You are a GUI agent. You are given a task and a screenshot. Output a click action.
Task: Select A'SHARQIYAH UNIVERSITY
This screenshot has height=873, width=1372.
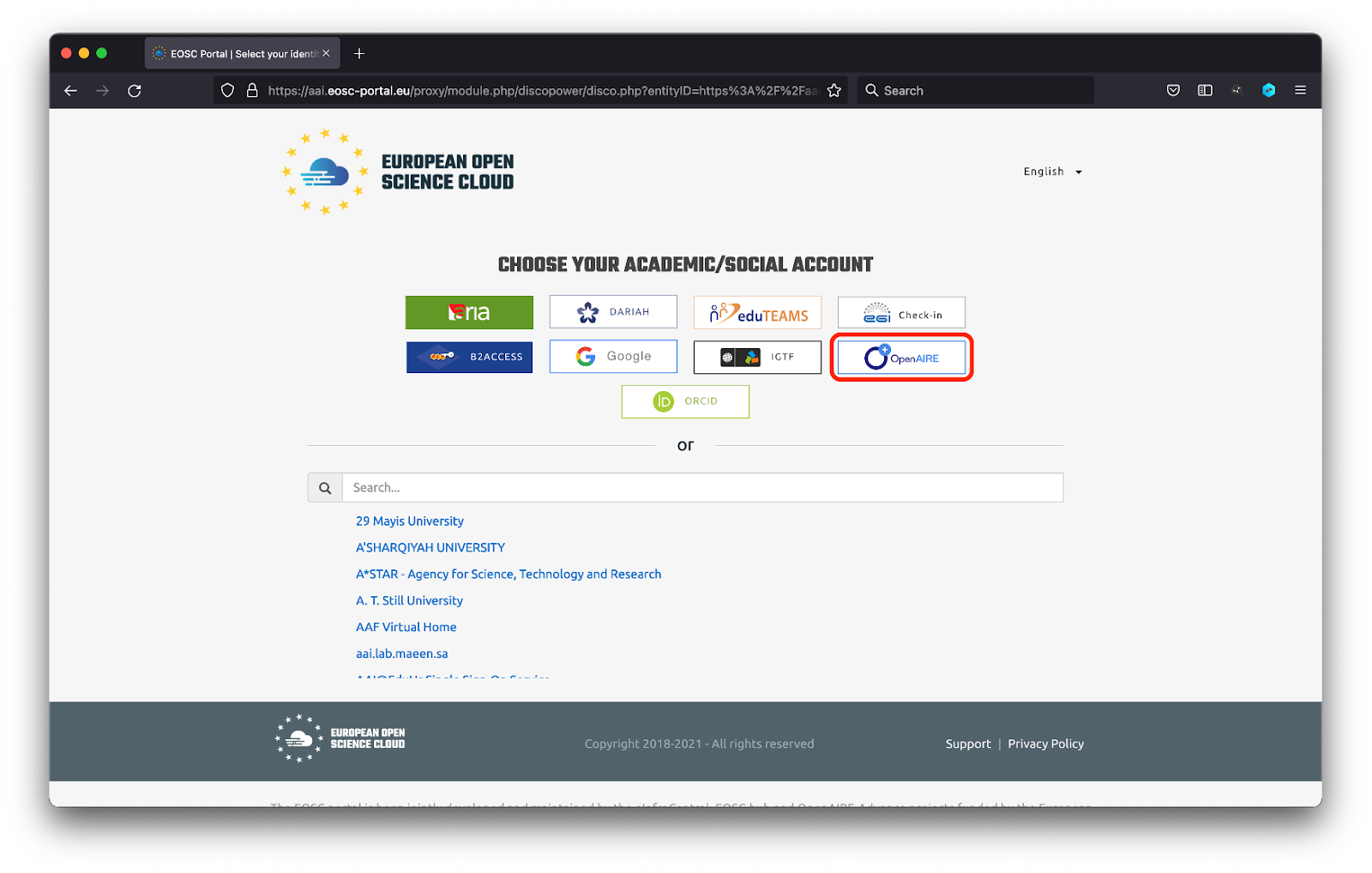430,548
